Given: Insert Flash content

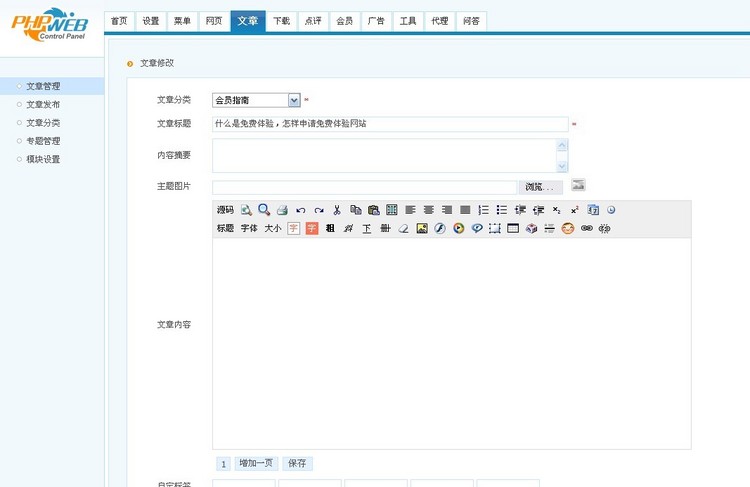Looking at the screenshot, I should pos(440,228).
